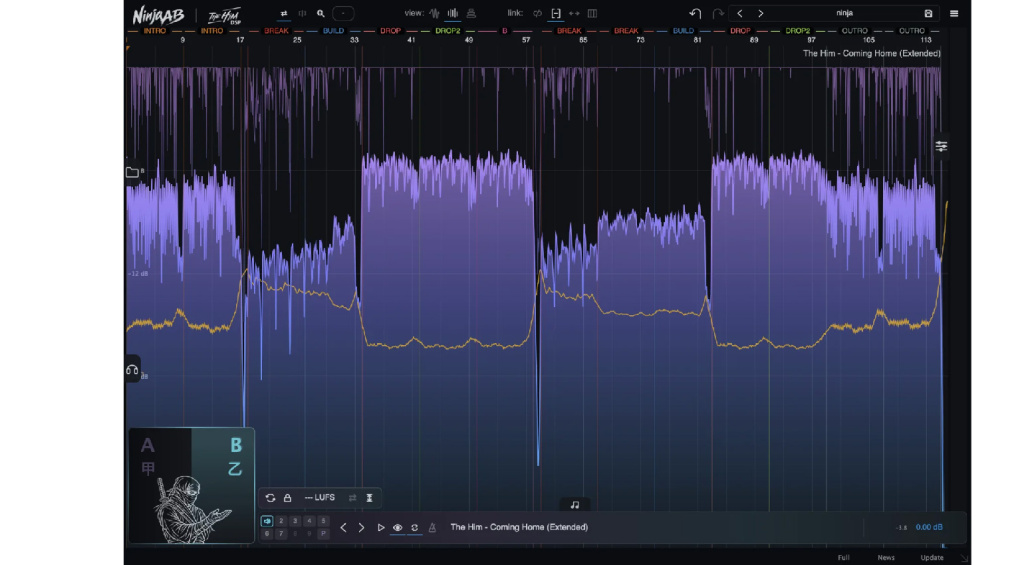This screenshot has height=565, width=1024.
Task: Click track name in bottom transport bar
Action: pos(519,527)
